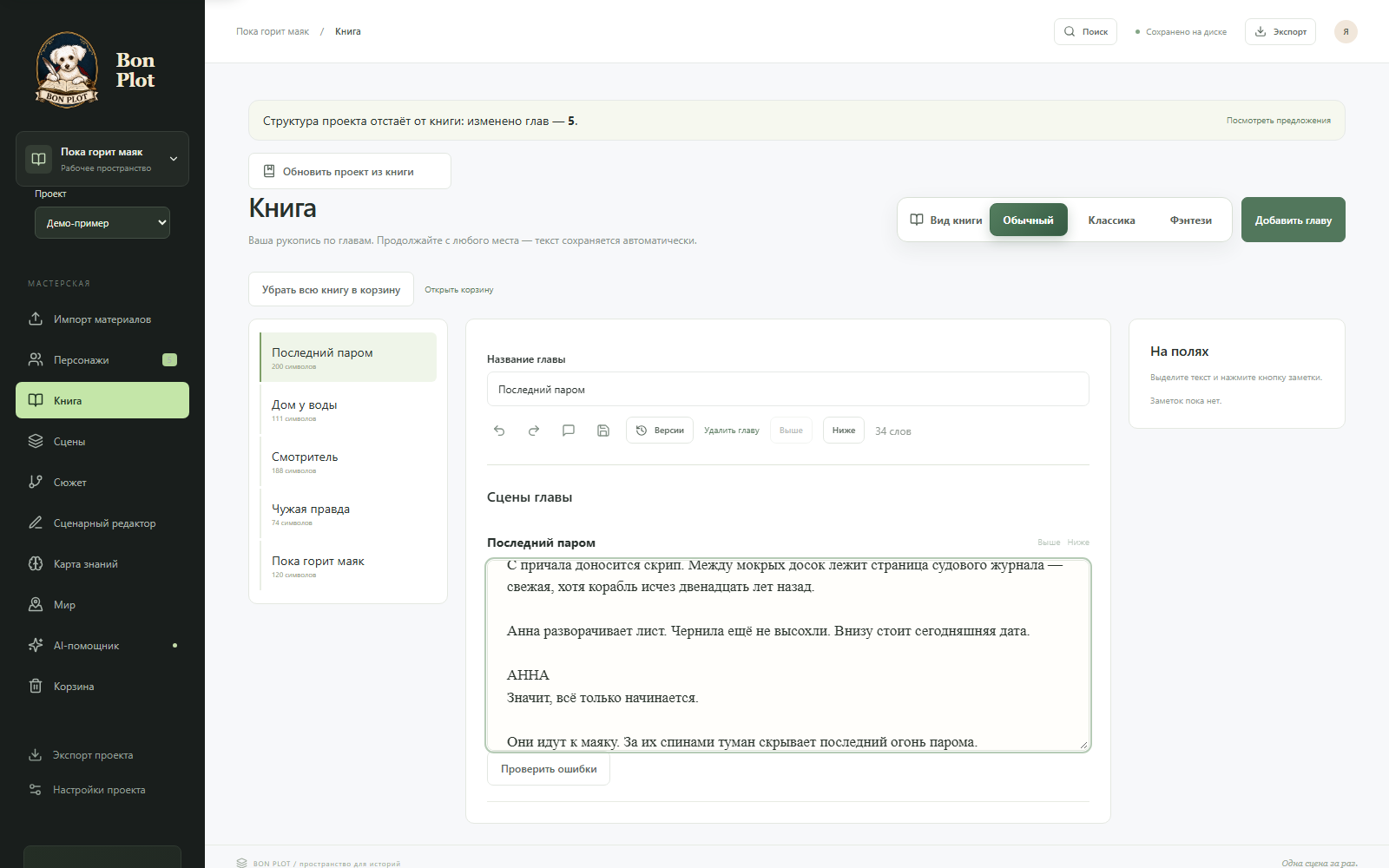The height and width of the screenshot is (868, 1389).
Task: Click the Bon Plot dog logo
Action: tap(67, 69)
